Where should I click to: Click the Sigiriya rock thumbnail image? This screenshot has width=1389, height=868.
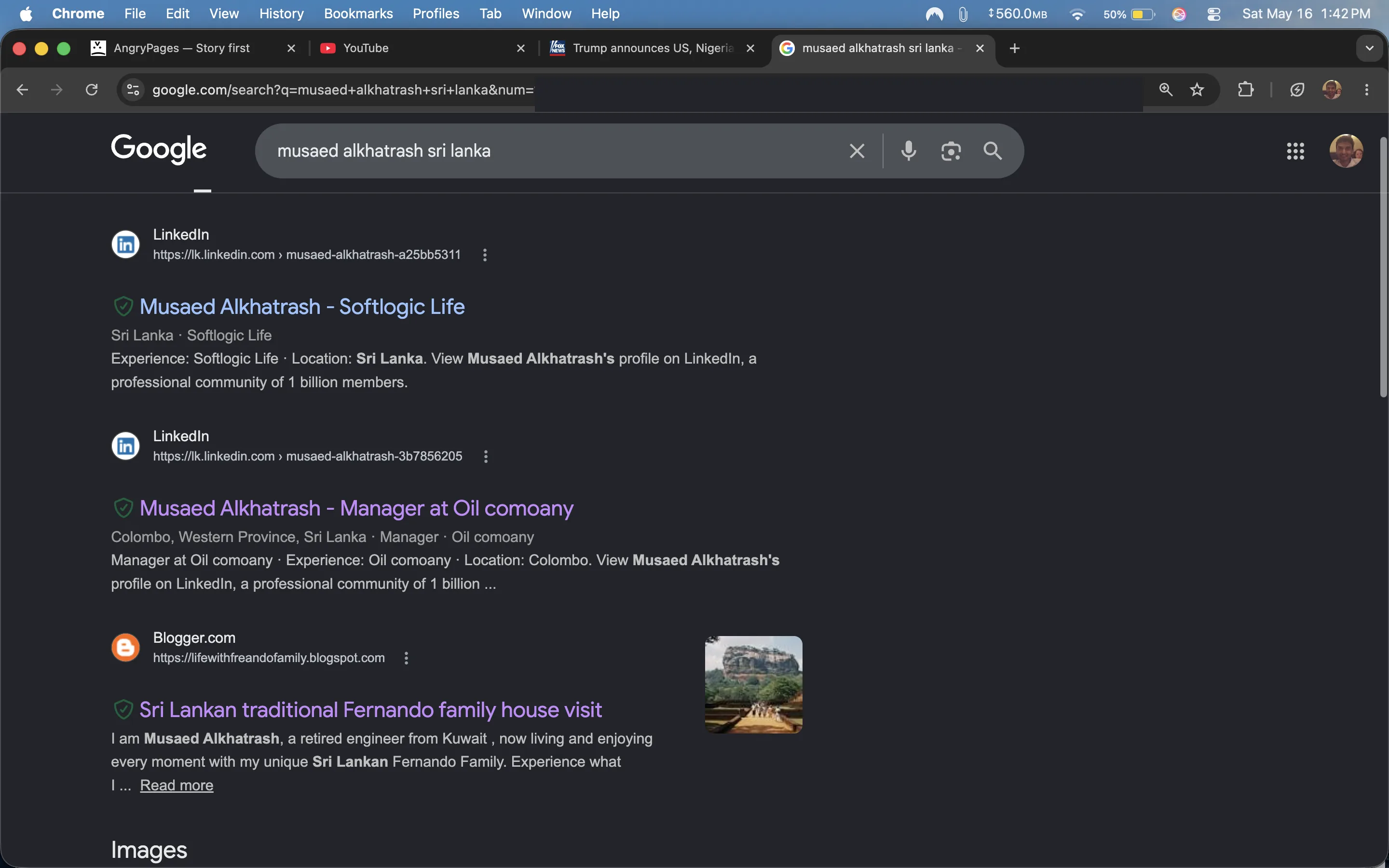click(x=754, y=684)
